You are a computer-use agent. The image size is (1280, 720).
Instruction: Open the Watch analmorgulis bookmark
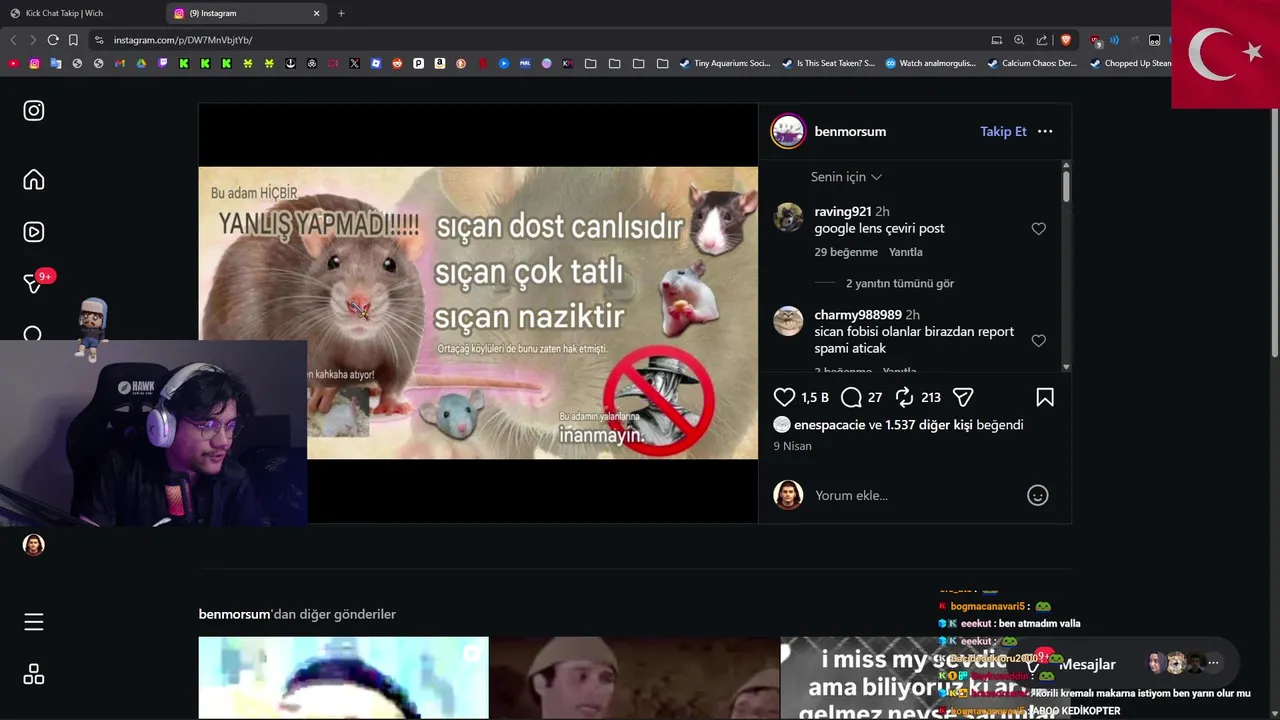(931, 63)
